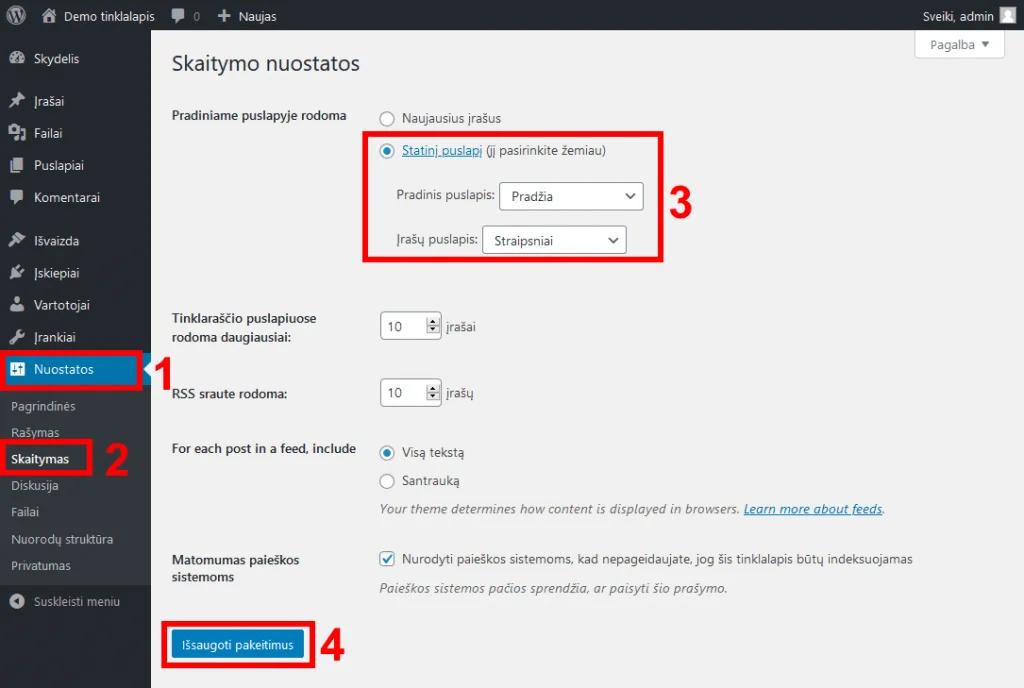Screen dimensions: 1024x688
Task: Click the Failai media icon
Action: pos(17,133)
